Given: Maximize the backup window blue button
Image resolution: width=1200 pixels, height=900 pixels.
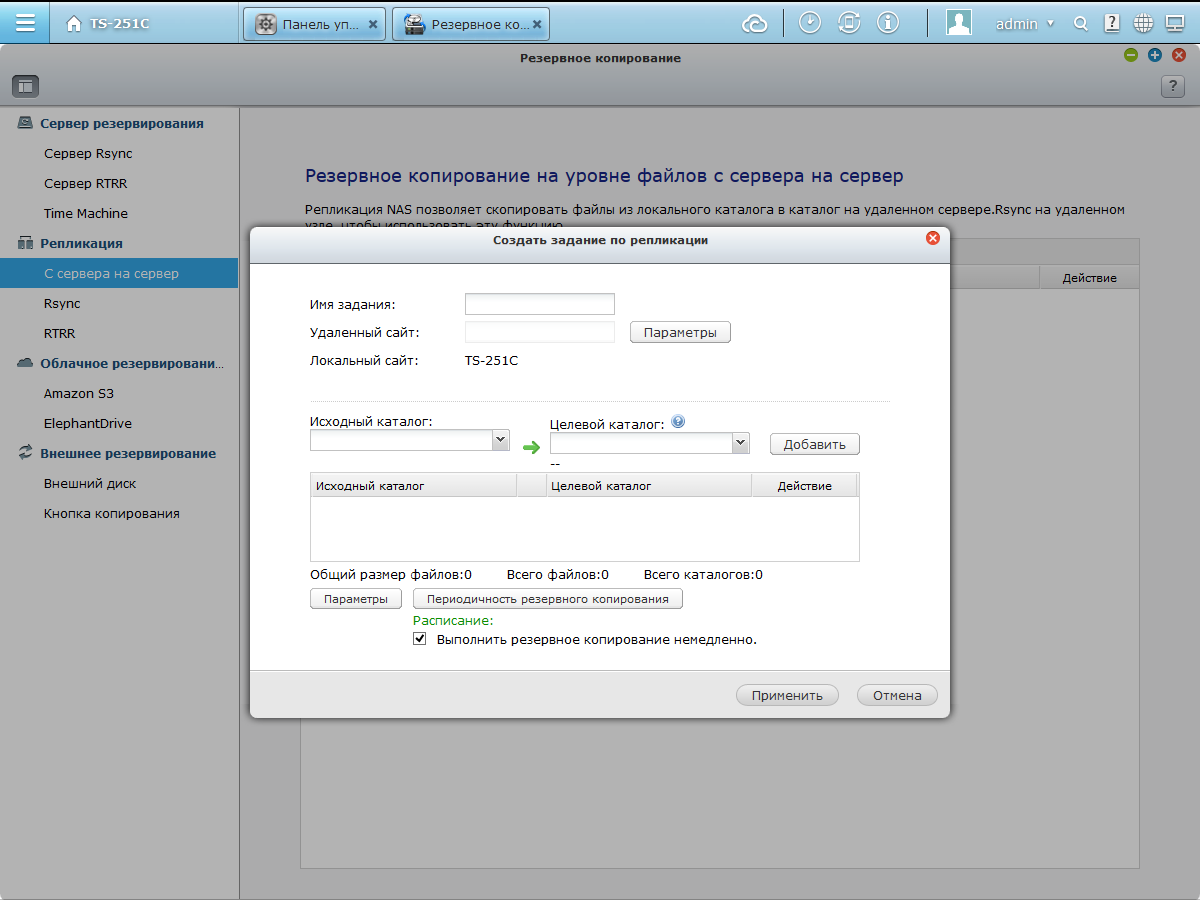Looking at the screenshot, I should coord(1155,55).
